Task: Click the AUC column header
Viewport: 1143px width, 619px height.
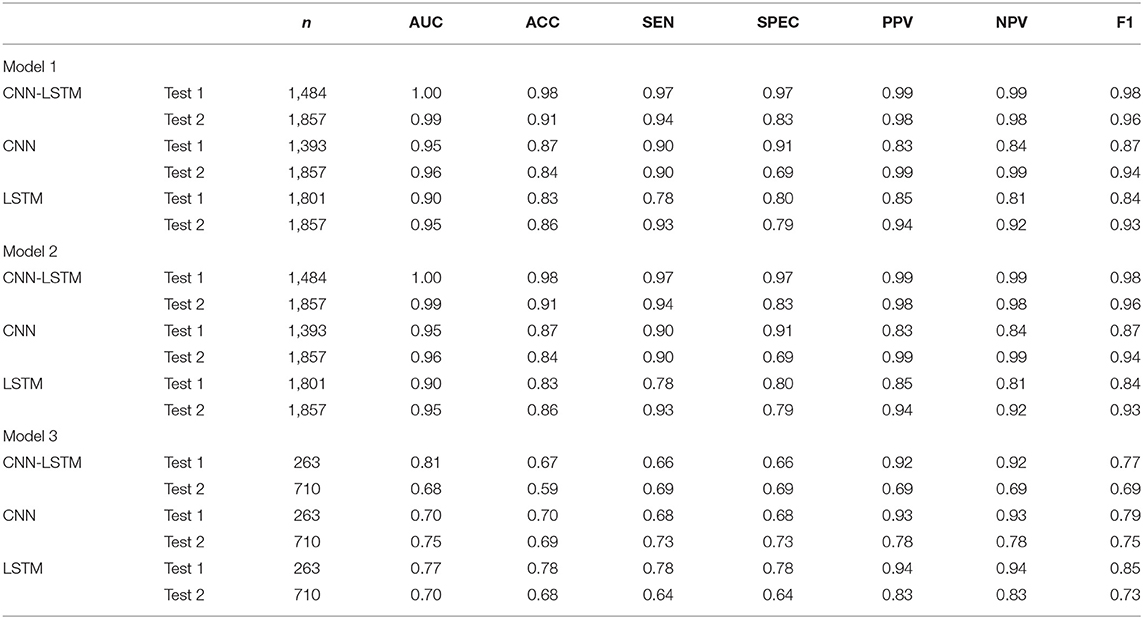Action: (426, 22)
